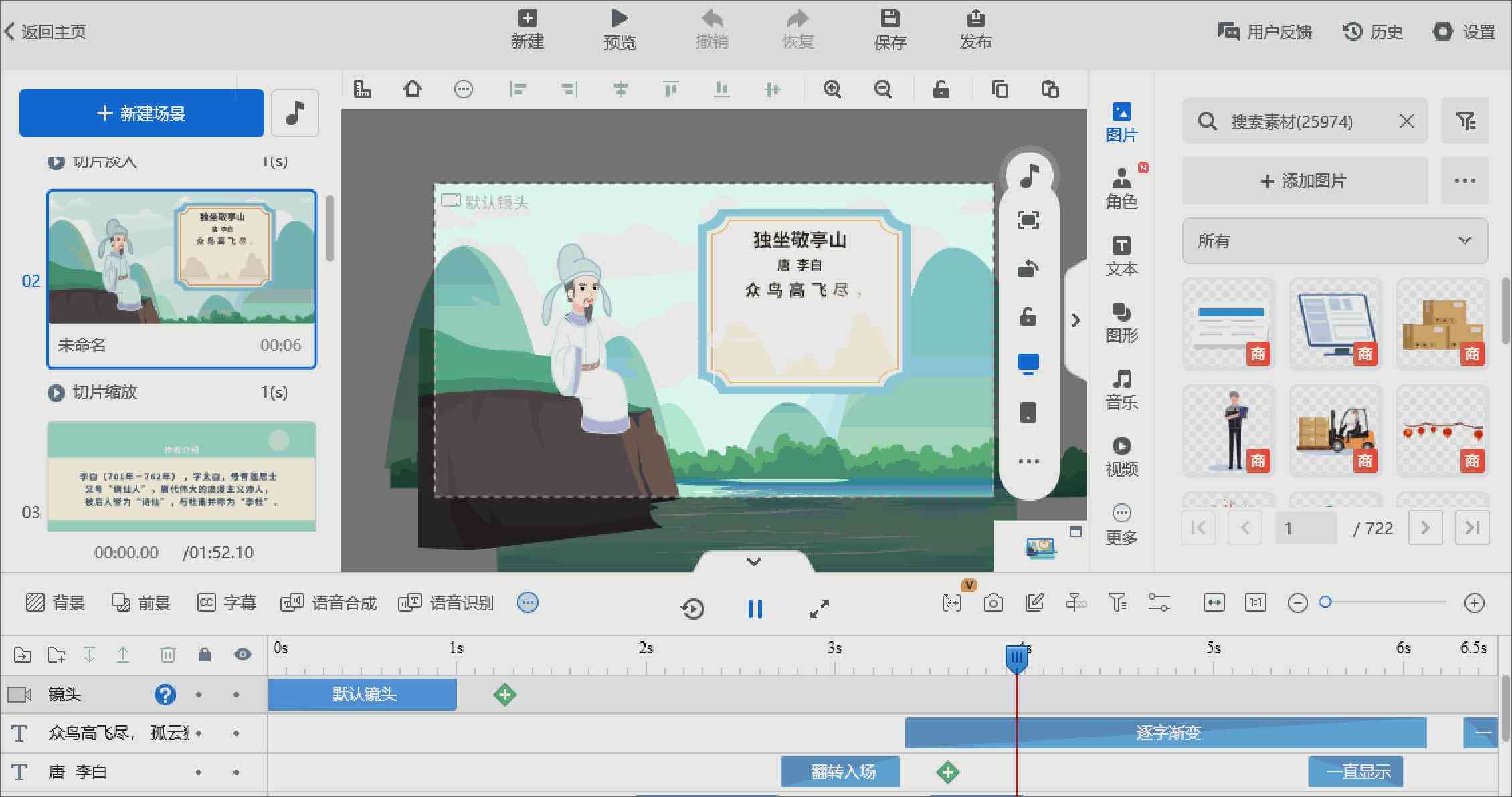
Task: Open the 更多 more tab
Action: pos(1121,525)
